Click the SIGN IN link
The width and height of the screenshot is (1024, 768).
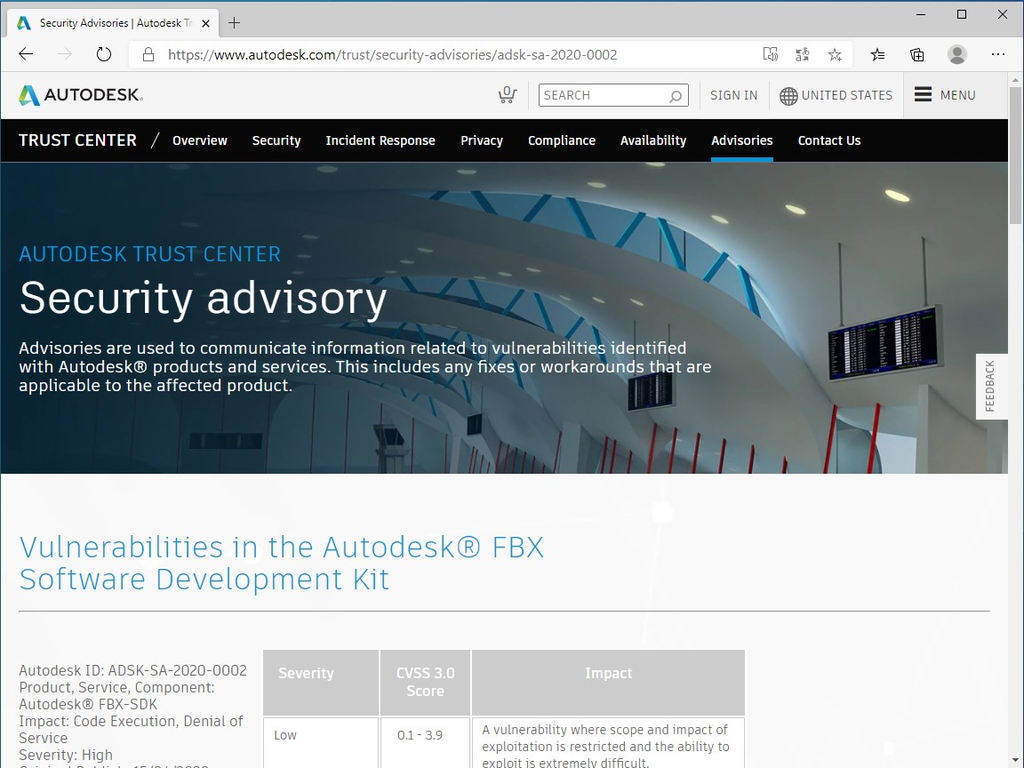coord(733,95)
